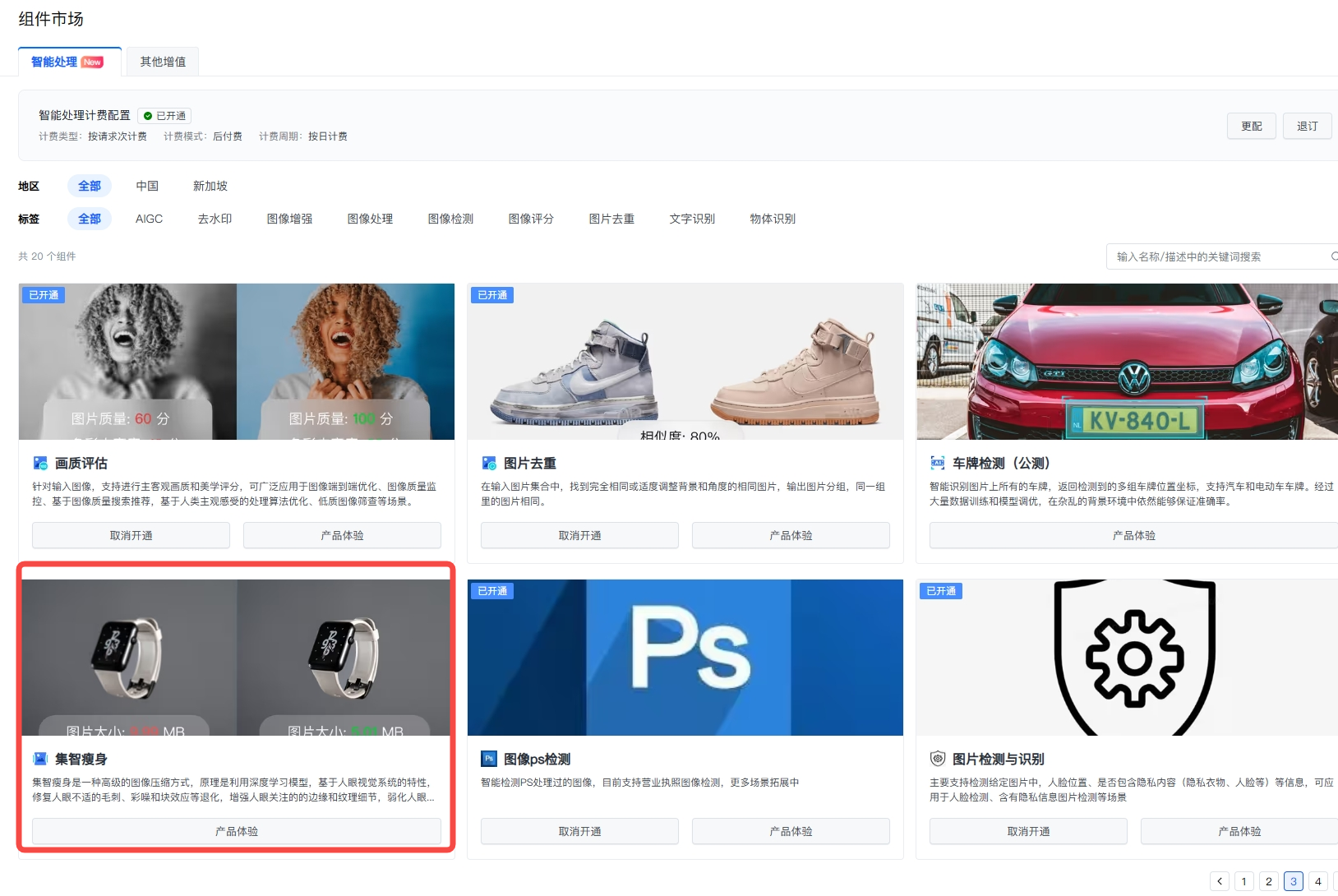Filter components by the 文字识别 tag
This screenshot has width=1338, height=896.
coord(693,219)
